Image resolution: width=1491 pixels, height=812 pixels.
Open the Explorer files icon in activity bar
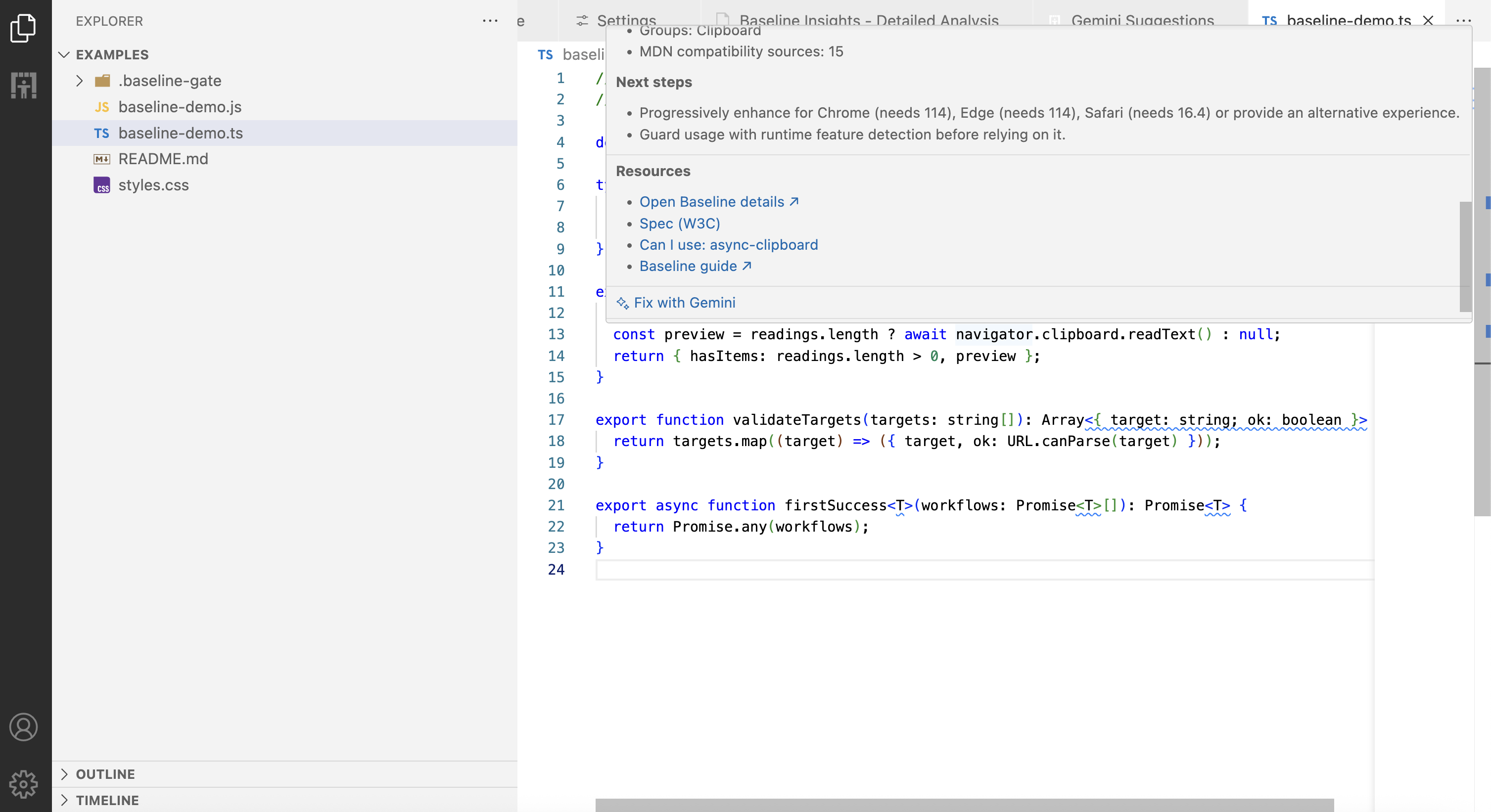(23, 28)
